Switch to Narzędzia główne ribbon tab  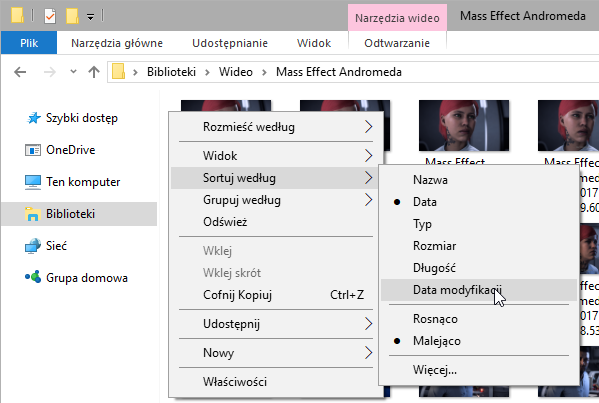click(x=117, y=43)
